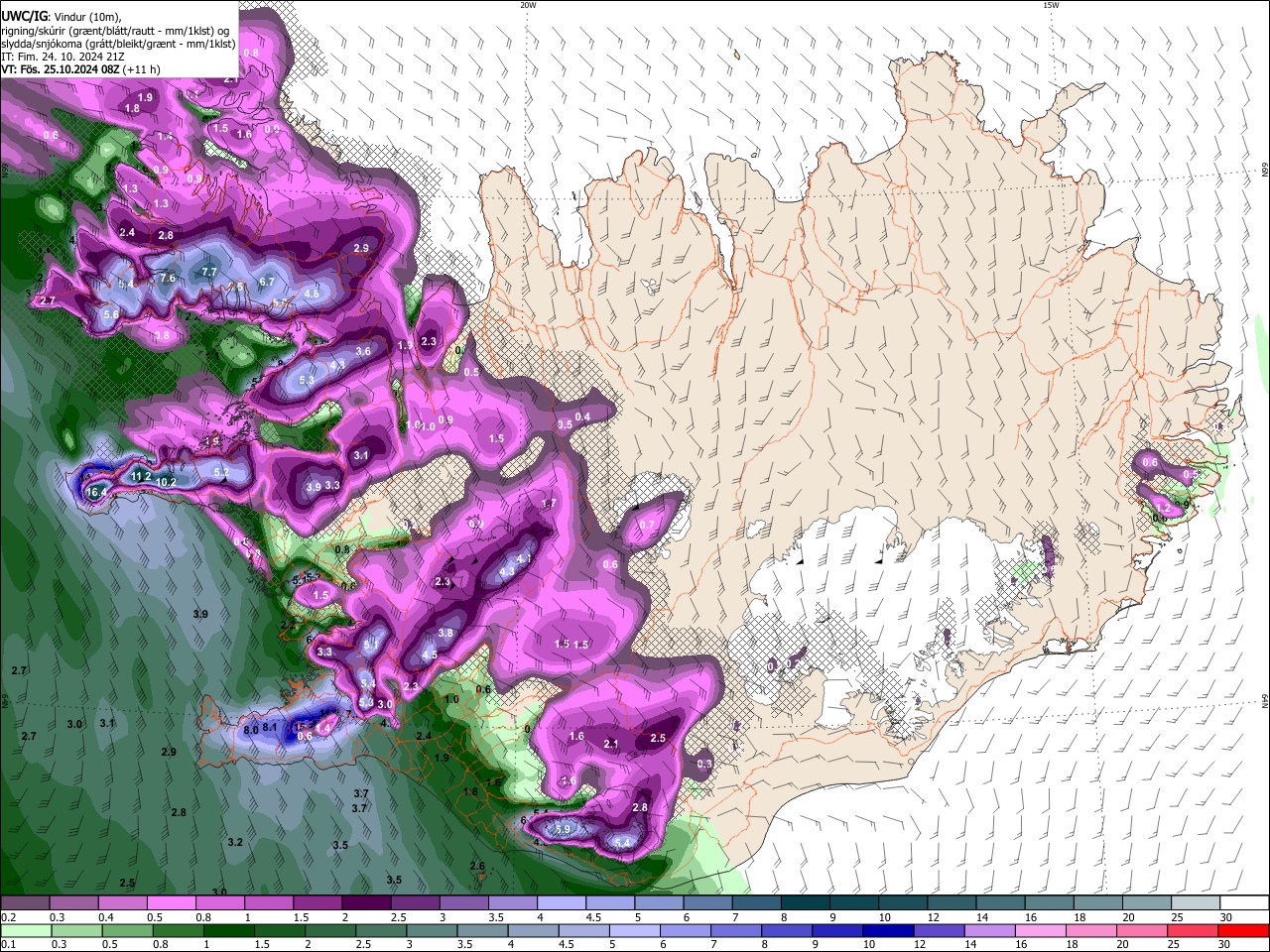1270x952 pixels.
Task: Click the 2.6 value on the map
Action: click(x=477, y=866)
